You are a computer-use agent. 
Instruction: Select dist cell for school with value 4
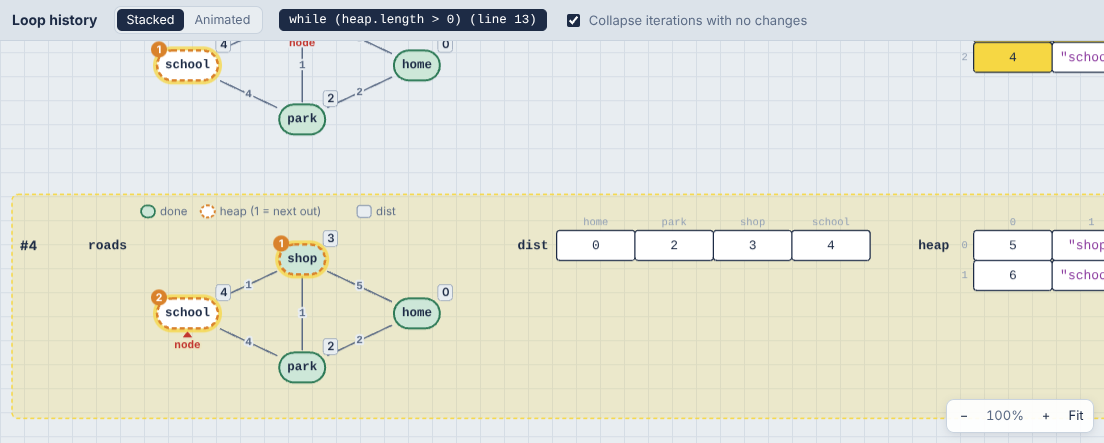tap(831, 246)
